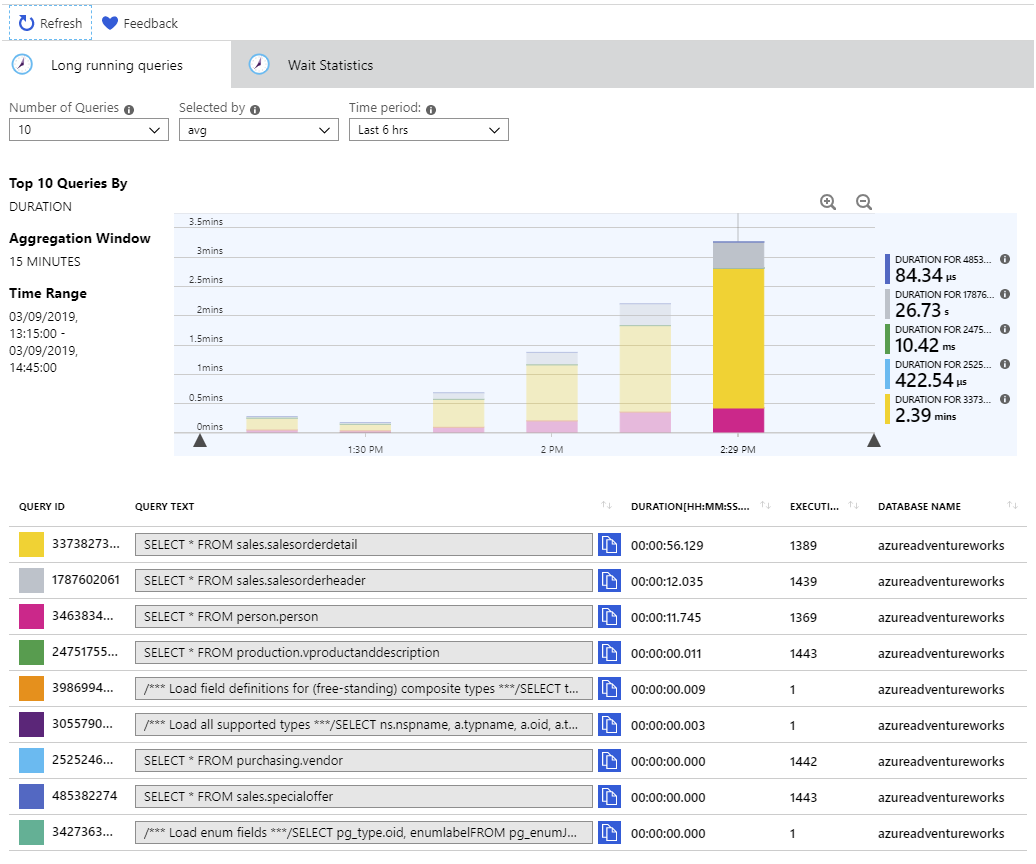Click info icon for 26.73 s duration legend
The width and height of the screenshot is (1036, 864).
point(1005,294)
